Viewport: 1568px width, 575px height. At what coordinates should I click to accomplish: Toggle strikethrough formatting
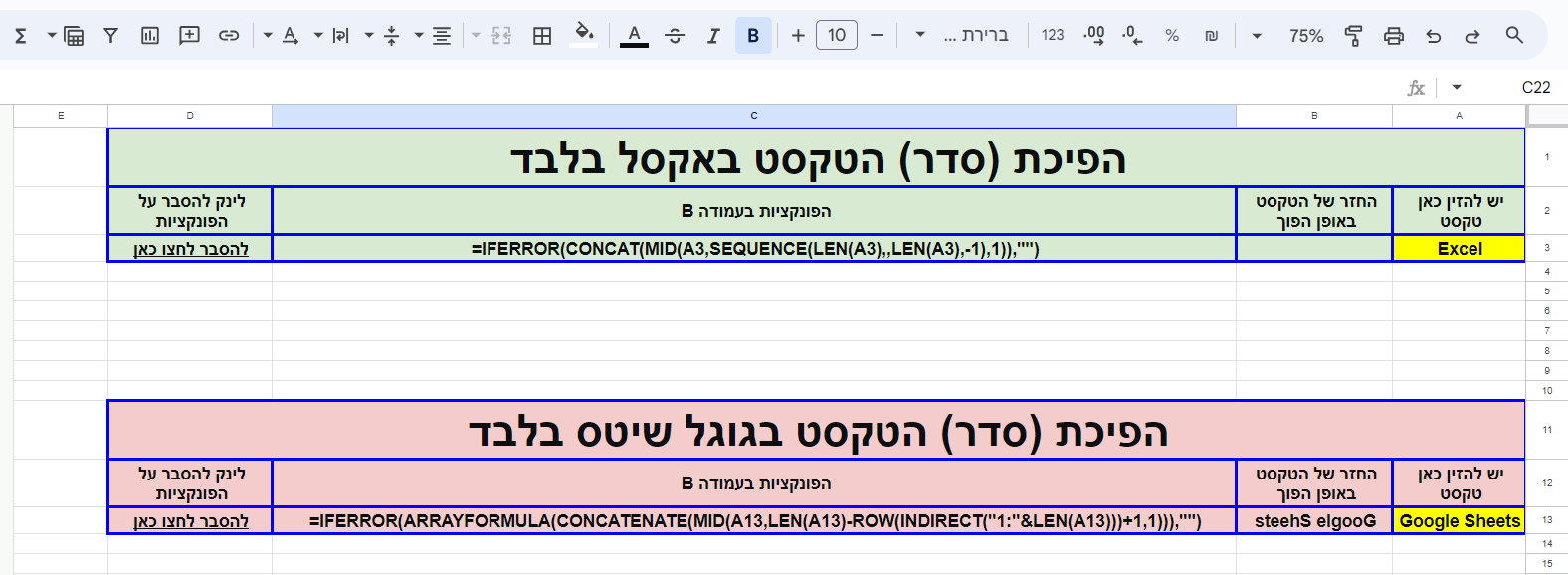tap(675, 36)
